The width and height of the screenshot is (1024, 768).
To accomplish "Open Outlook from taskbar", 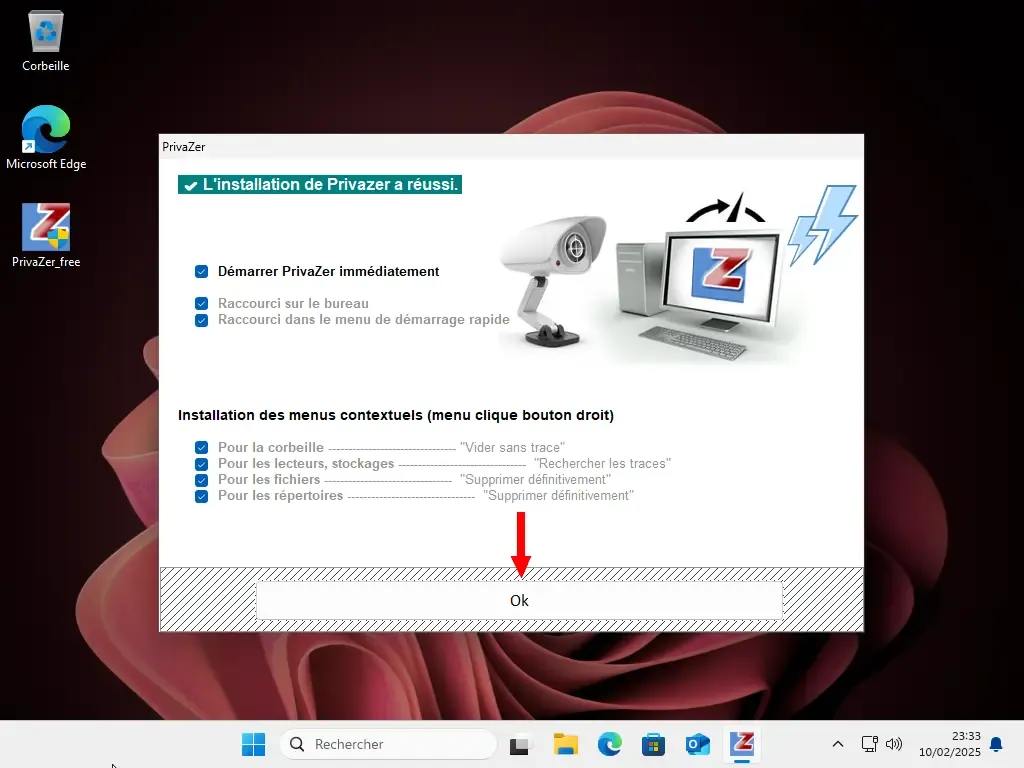I will click(697, 744).
